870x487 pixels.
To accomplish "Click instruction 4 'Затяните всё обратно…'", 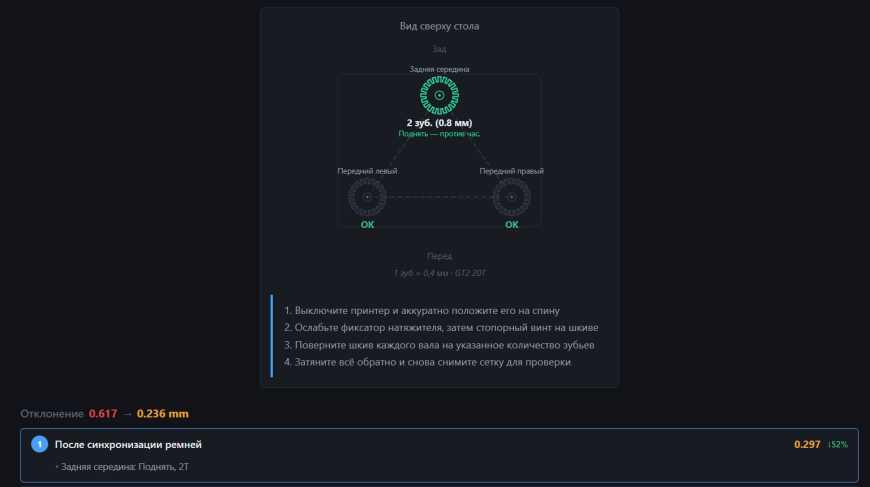I will (427, 362).
